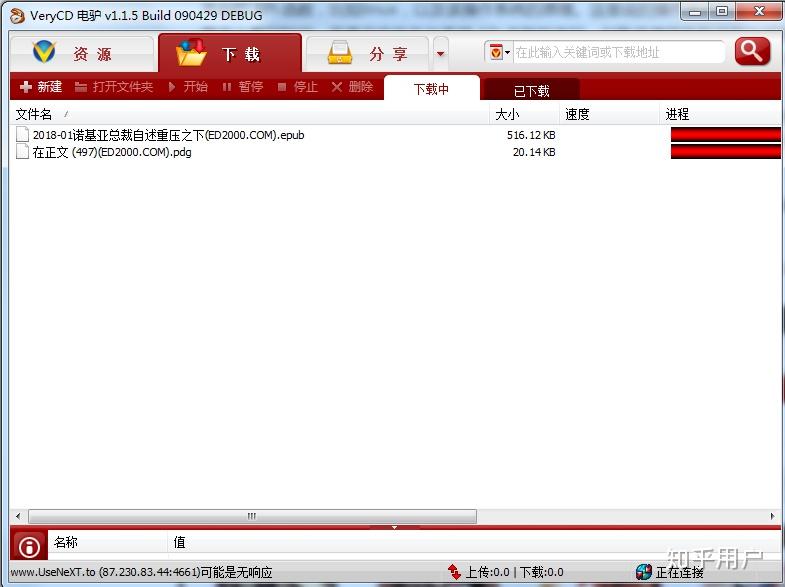Expand the extra tabs dropdown arrow

point(441,54)
